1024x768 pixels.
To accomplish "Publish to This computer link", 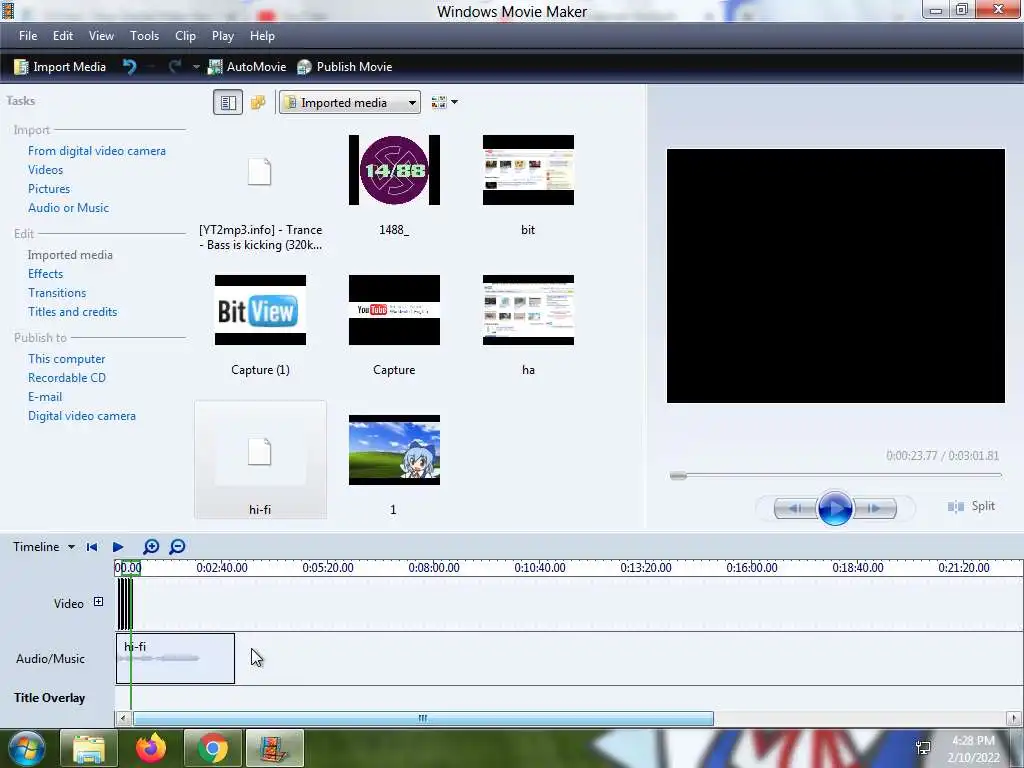I will (x=67, y=359).
